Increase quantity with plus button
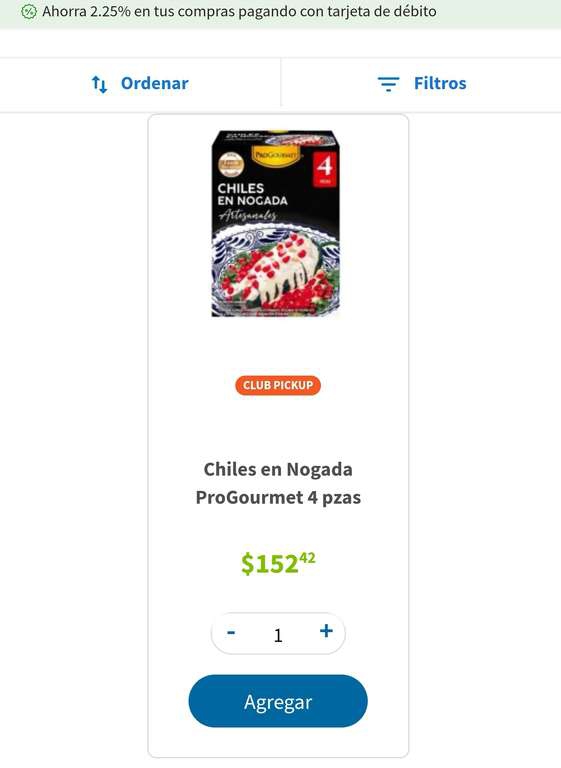561x768 pixels. [326, 631]
